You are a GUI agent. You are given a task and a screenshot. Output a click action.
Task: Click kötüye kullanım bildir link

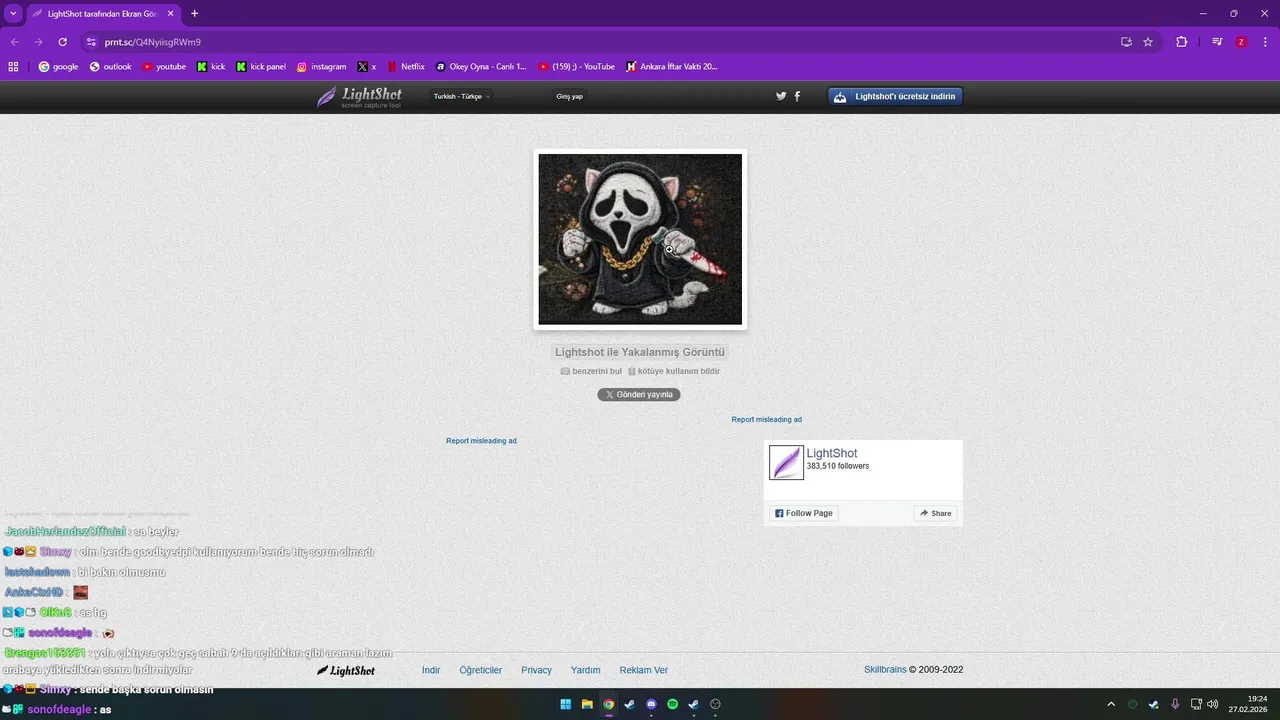[674, 371]
